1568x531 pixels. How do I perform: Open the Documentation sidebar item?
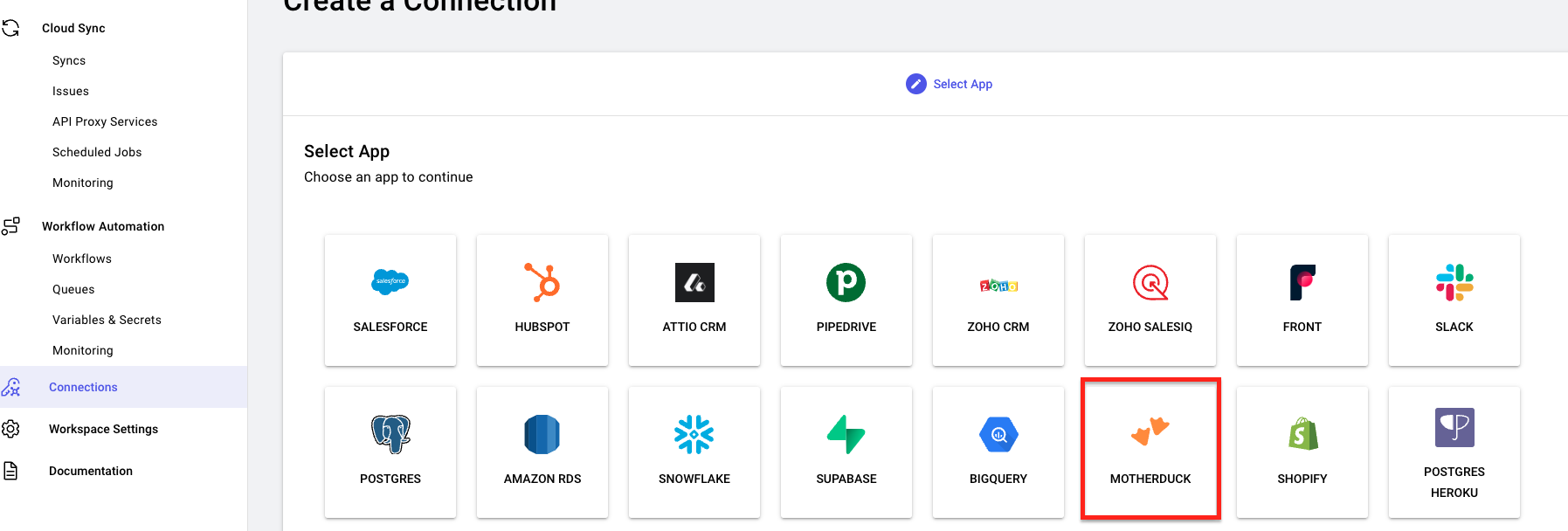(91, 471)
